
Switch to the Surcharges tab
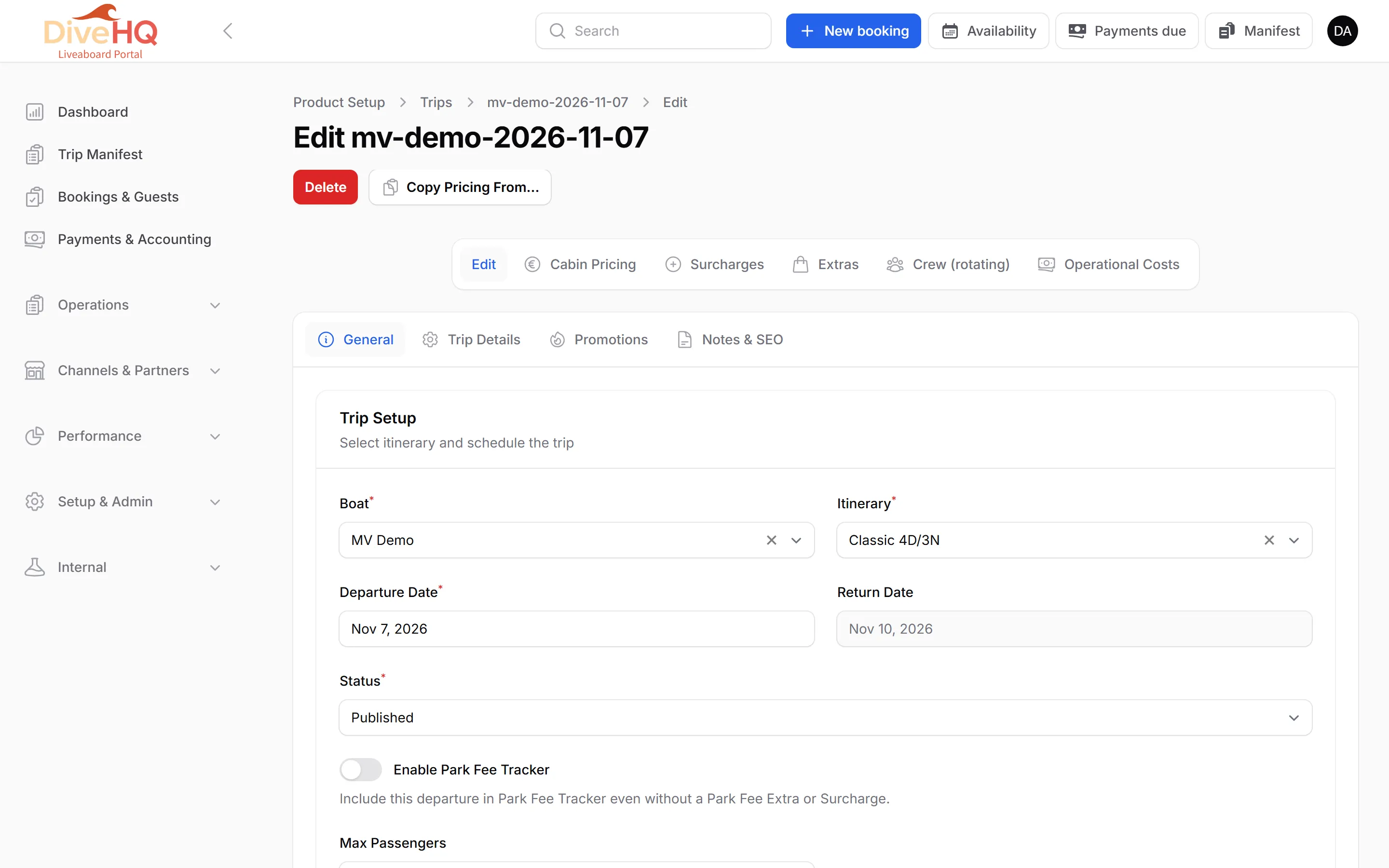click(x=715, y=264)
